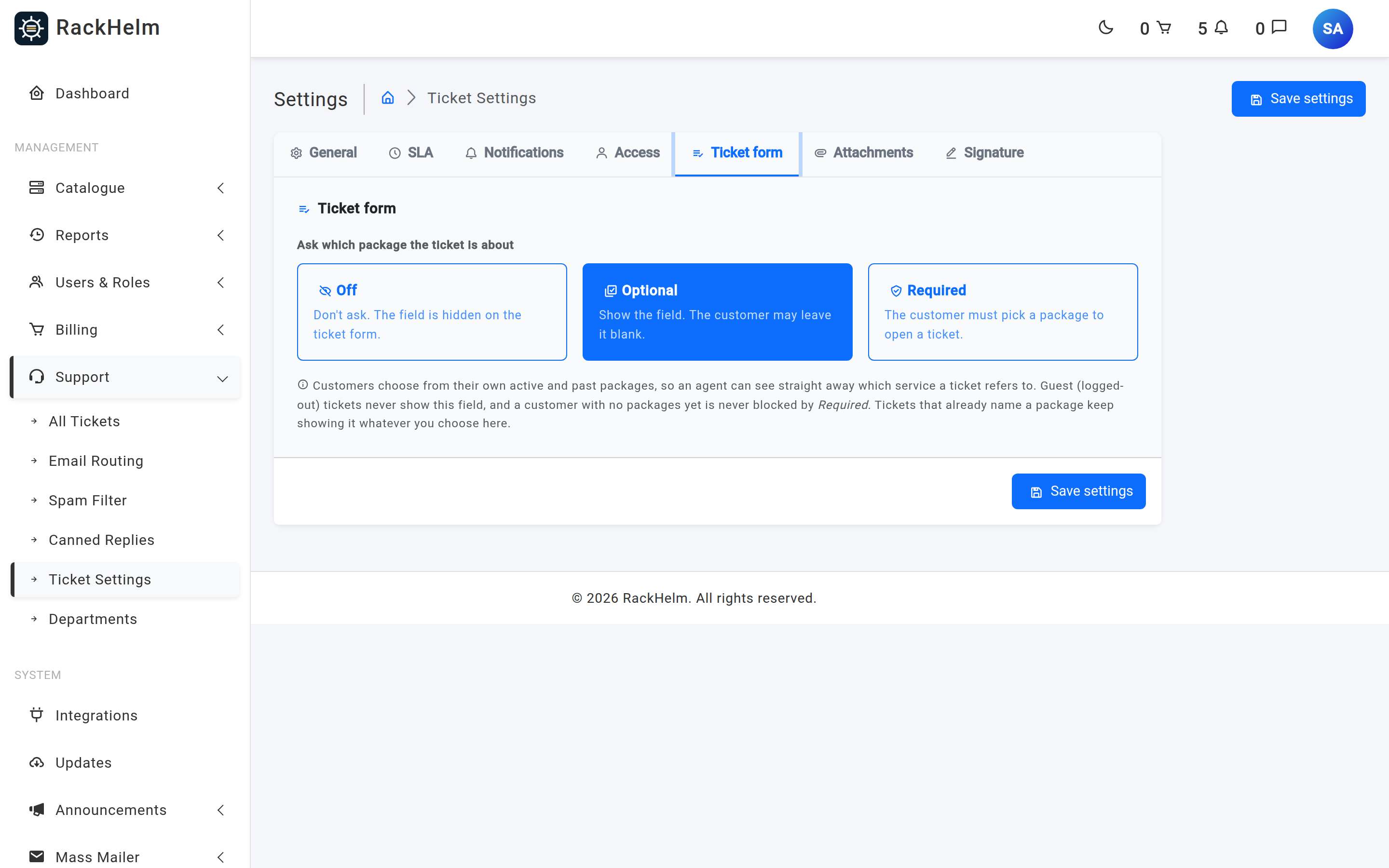Open the SA user avatar menu
Screen dimensions: 1389x868
tap(1332, 29)
